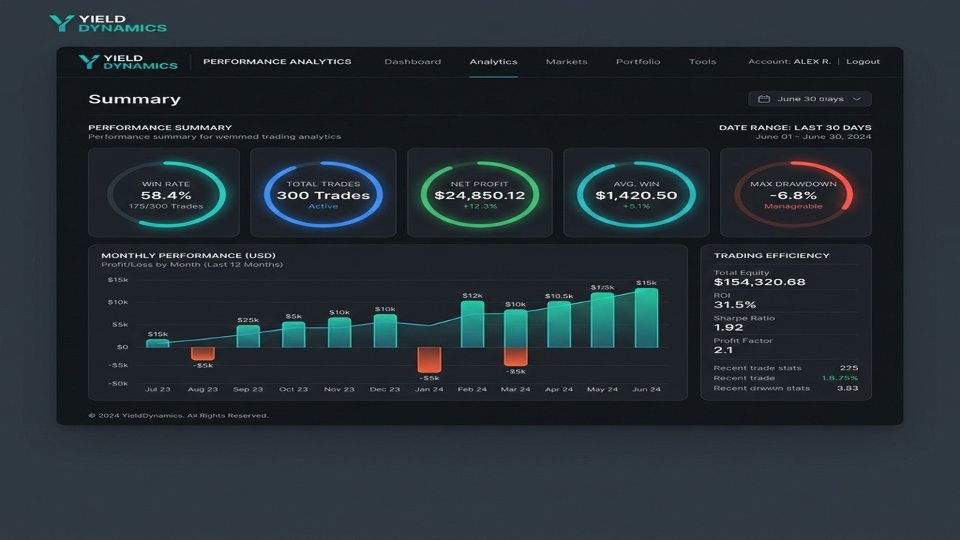Click the Total Equity value $154,320.68

pos(759,282)
